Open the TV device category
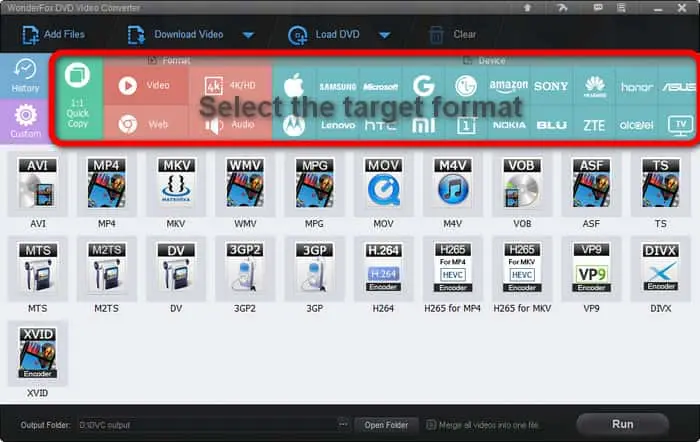The height and width of the screenshot is (442, 700). pos(679,125)
